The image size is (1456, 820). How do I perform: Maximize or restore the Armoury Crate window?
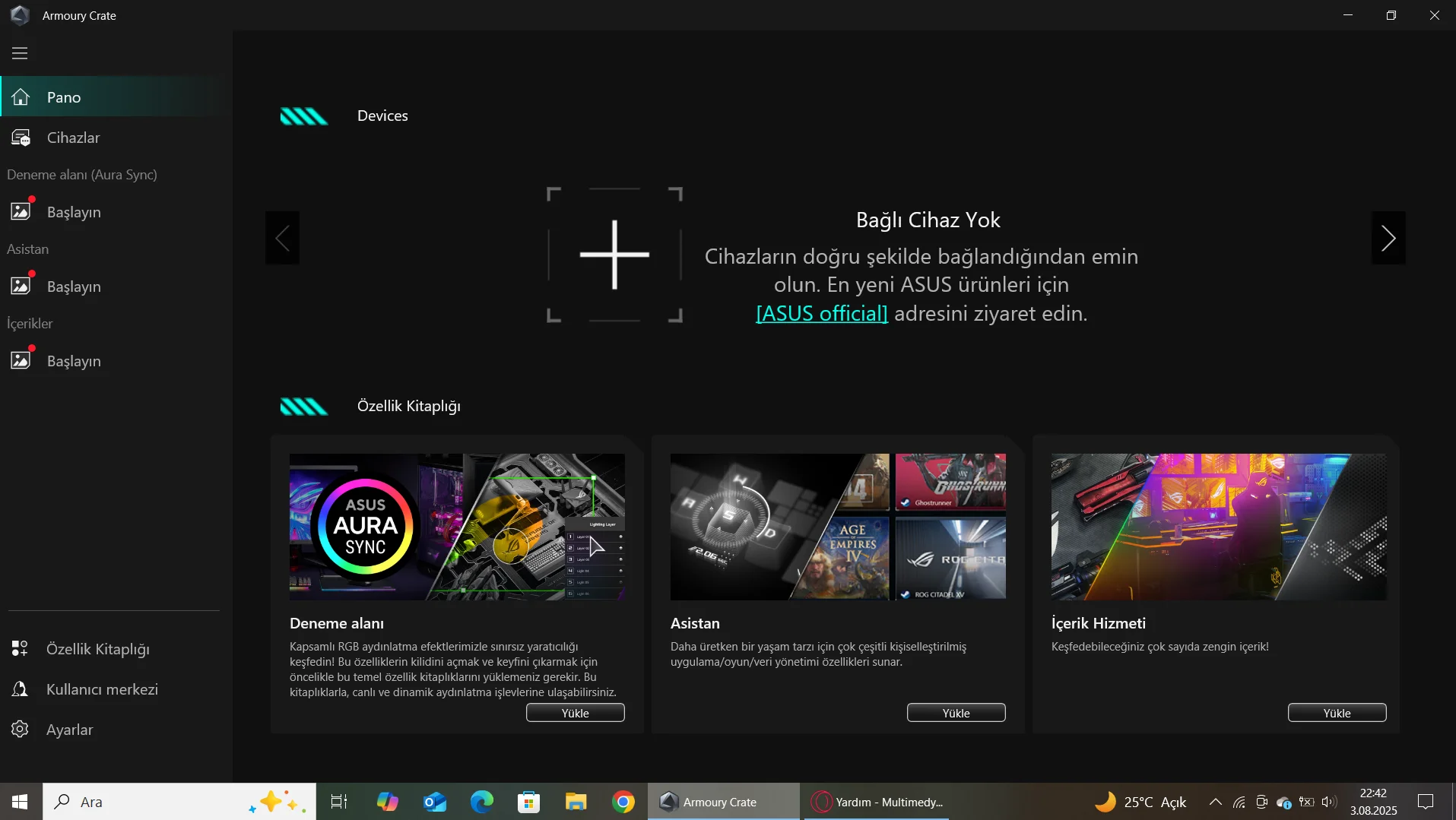1391,15
